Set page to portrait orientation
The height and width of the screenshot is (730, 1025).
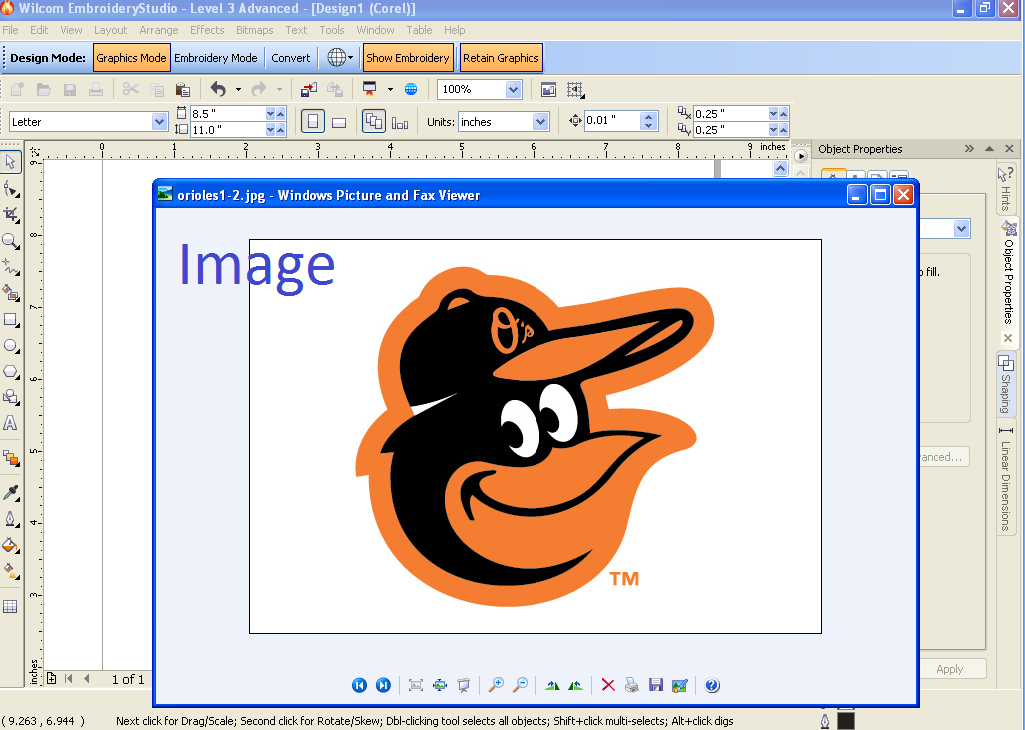point(312,122)
